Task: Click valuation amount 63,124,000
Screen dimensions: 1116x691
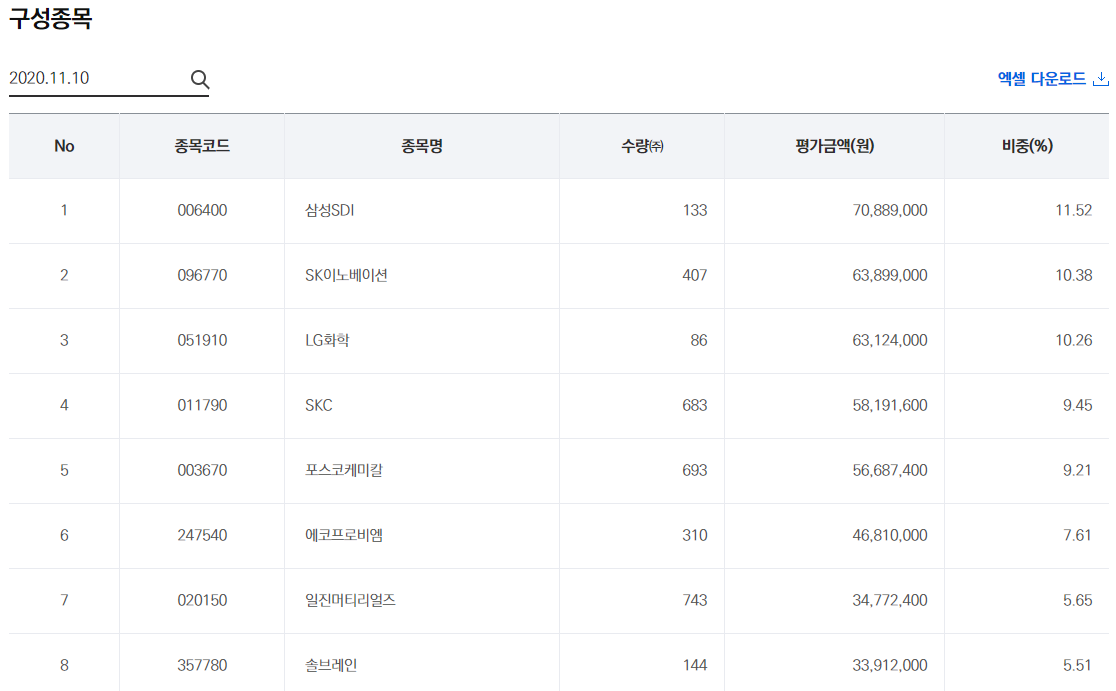Action: [890, 340]
